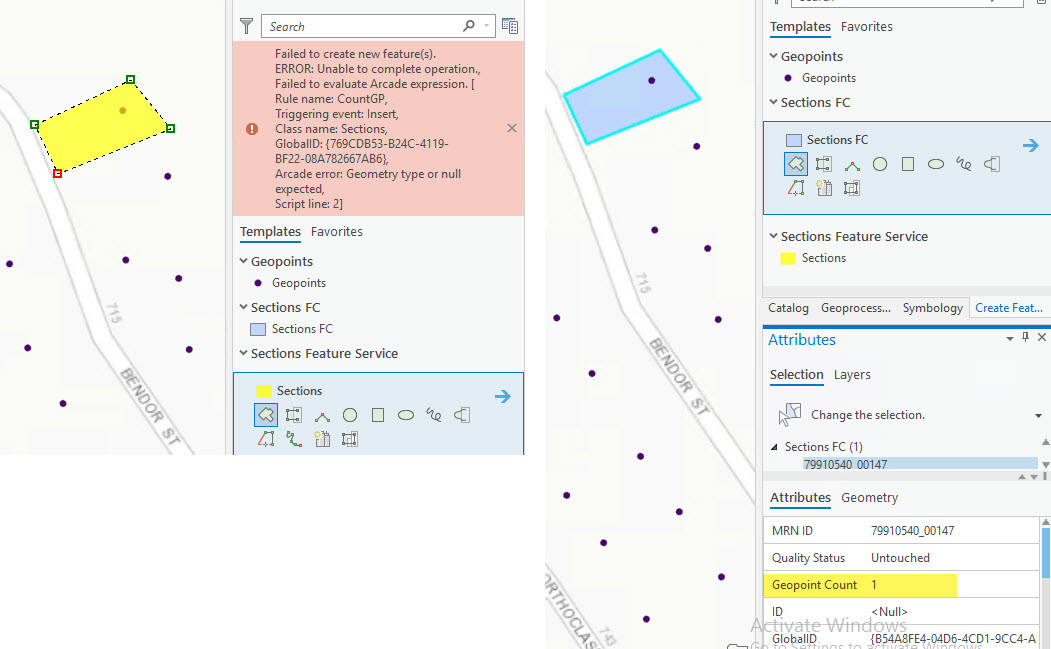Select Streaming tool under yellow Sections template
Screen dimensions: 1051x649
coord(294,439)
